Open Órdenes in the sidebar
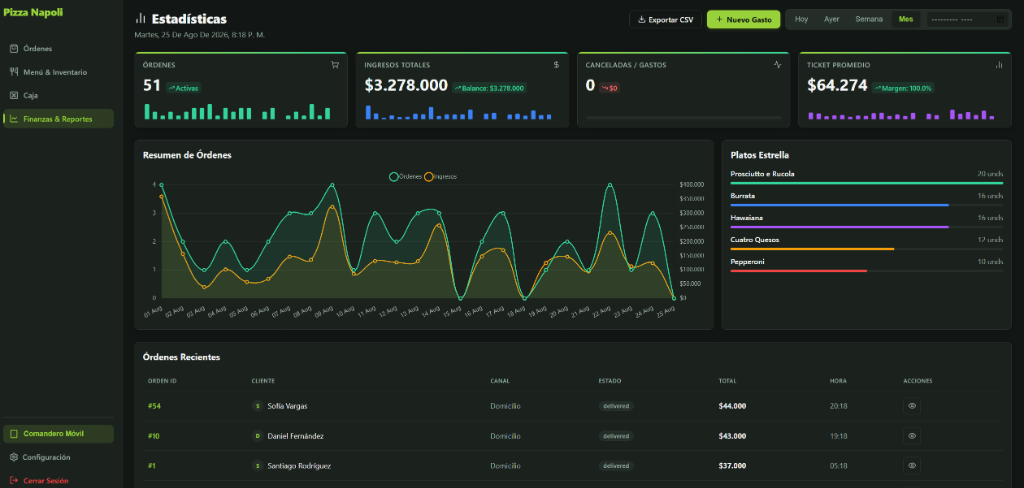Image resolution: width=1024 pixels, height=488 pixels. tap(58, 49)
